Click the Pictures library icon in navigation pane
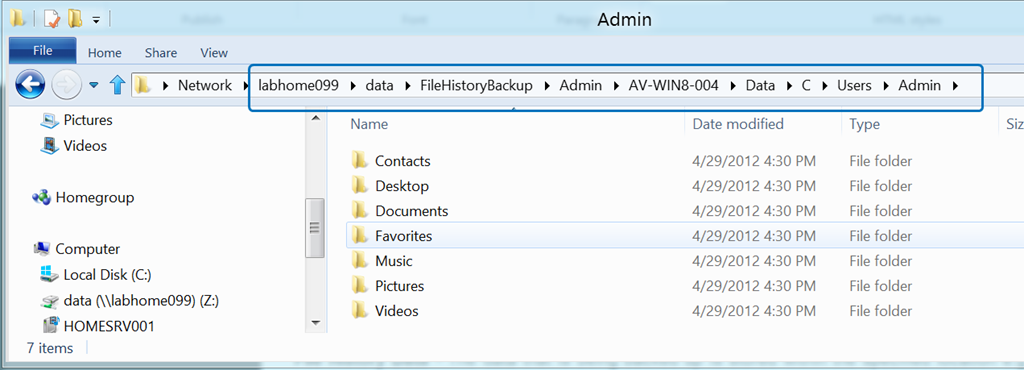Viewport: 1024px width, 370px height. click(50, 121)
